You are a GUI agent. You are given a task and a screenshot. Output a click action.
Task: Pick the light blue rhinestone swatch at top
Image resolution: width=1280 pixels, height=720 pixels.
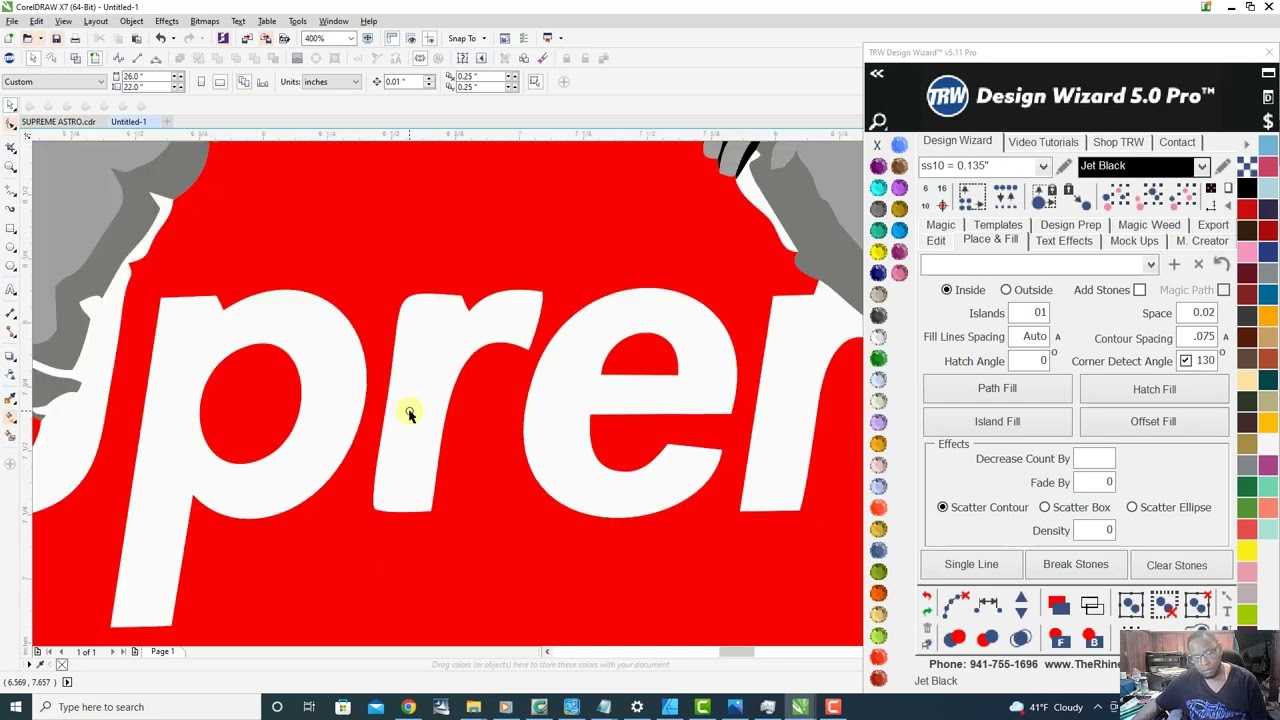coord(899,145)
